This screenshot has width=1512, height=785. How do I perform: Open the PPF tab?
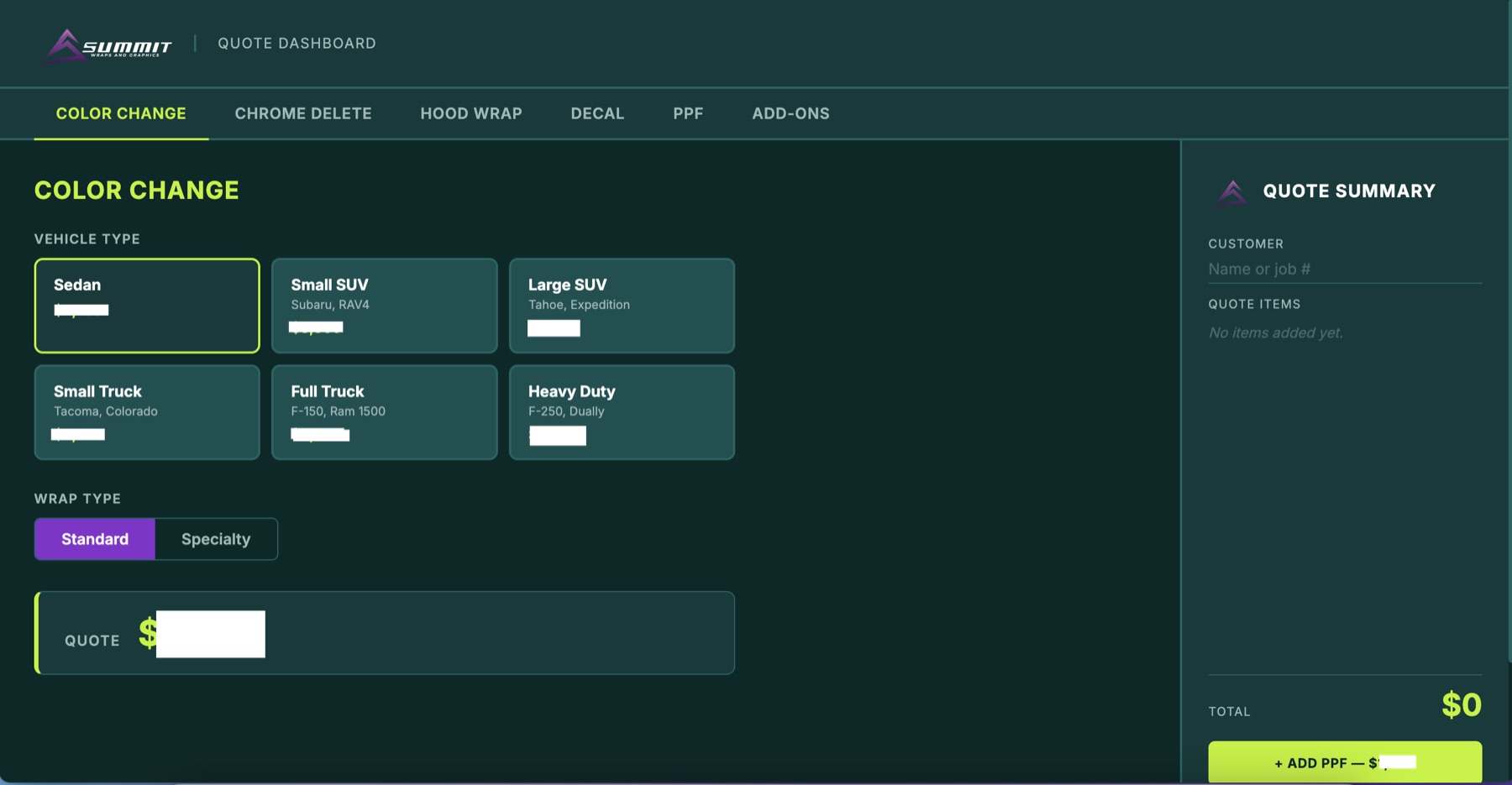[688, 113]
